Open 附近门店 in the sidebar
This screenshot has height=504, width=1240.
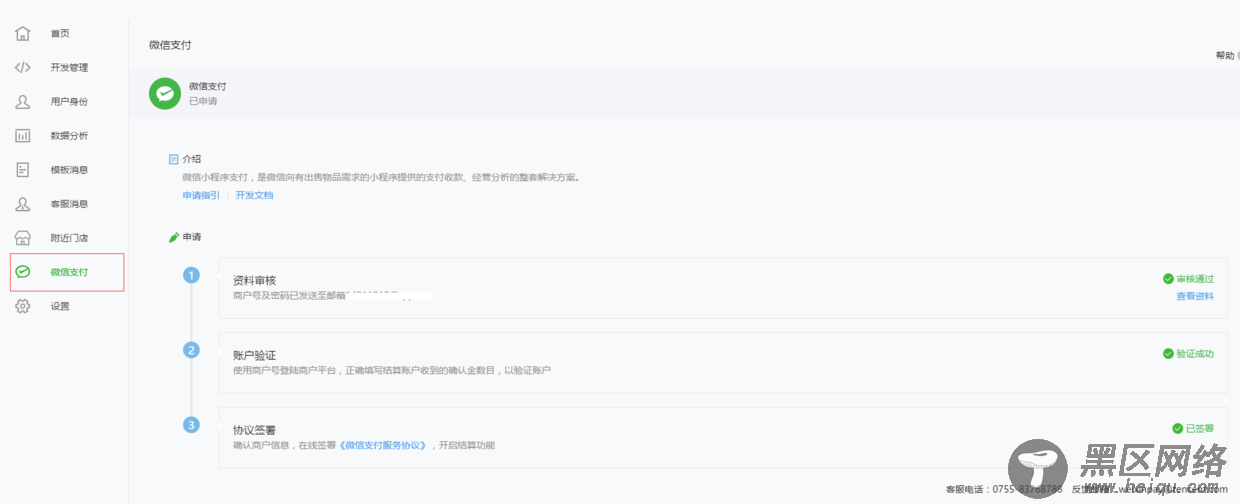point(70,238)
